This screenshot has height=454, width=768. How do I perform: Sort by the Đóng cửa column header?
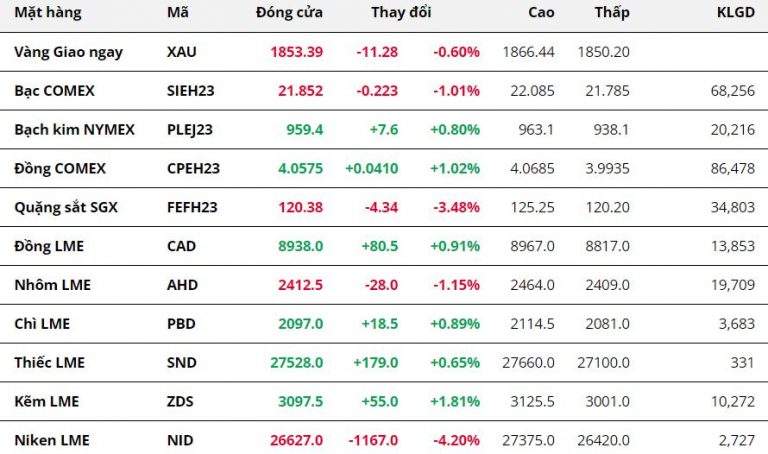289,13
